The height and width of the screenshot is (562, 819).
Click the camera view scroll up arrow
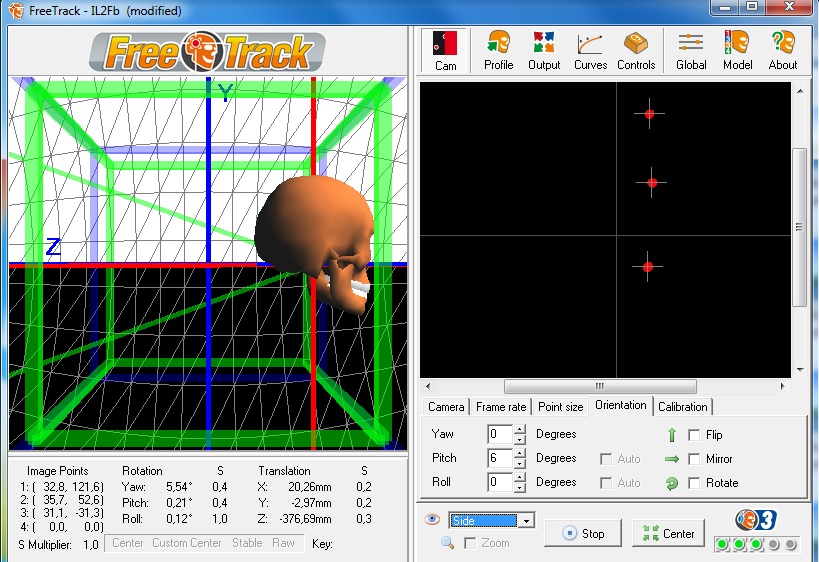coord(800,91)
